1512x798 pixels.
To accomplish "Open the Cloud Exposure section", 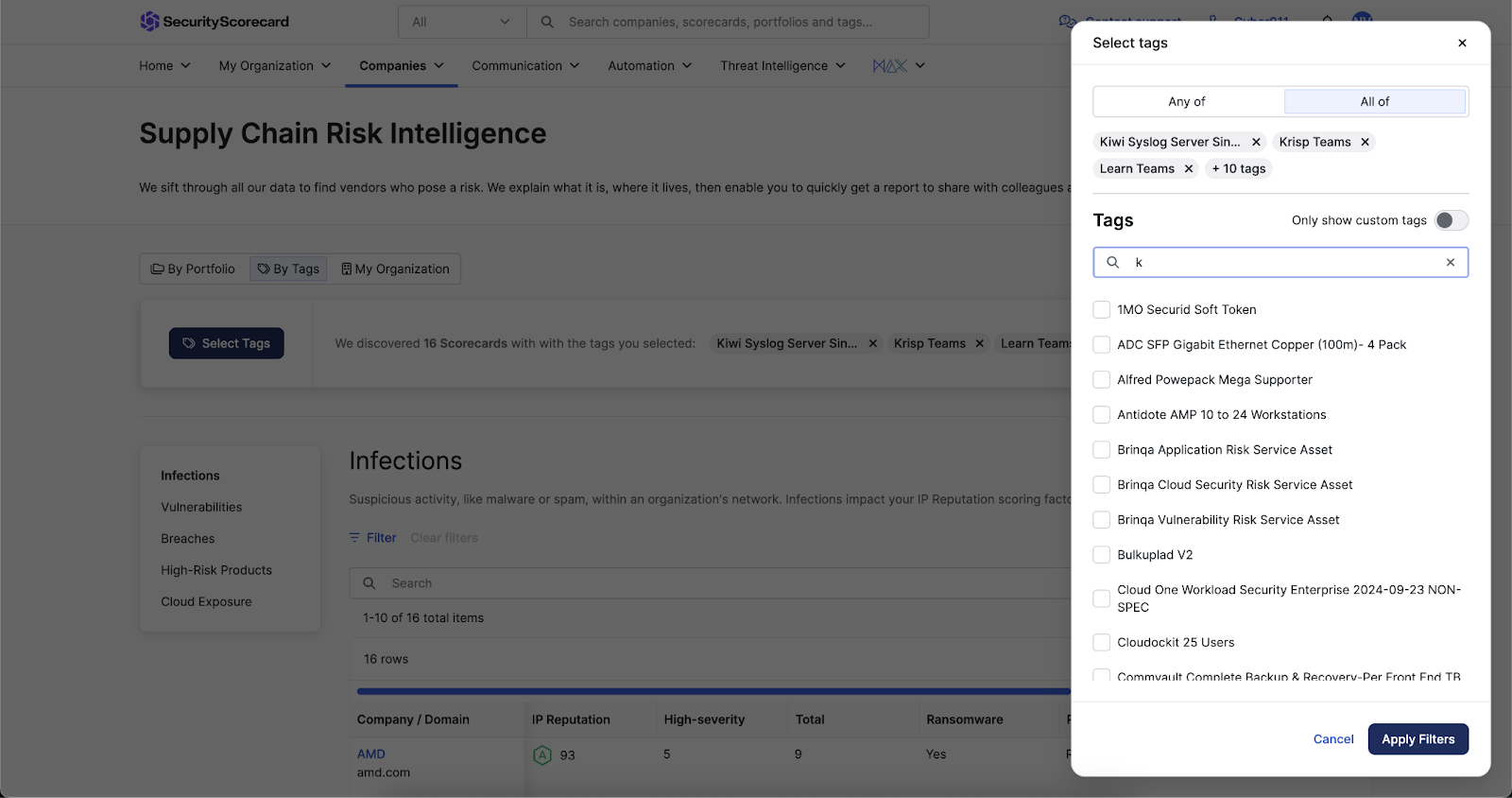I will click(206, 601).
